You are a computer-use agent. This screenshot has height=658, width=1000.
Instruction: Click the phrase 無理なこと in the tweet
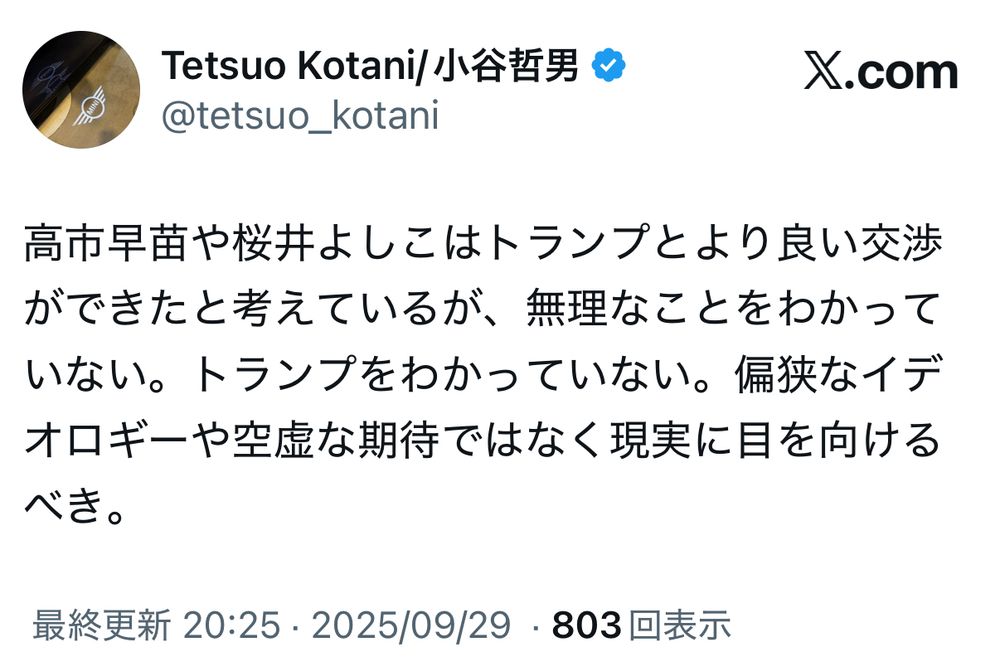(x=629, y=309)
